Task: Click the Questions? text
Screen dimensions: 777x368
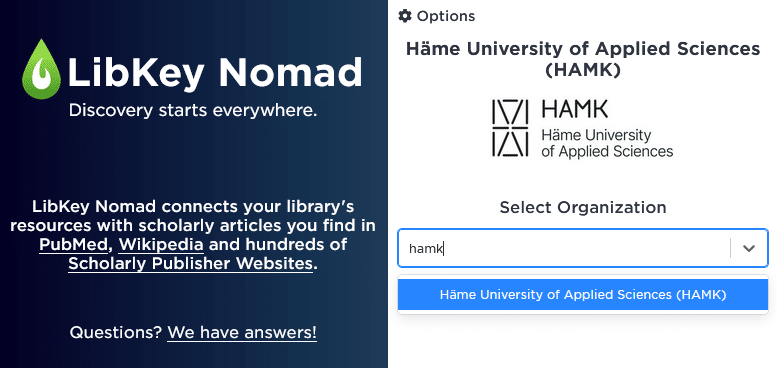Action: [x=115, y=332]
